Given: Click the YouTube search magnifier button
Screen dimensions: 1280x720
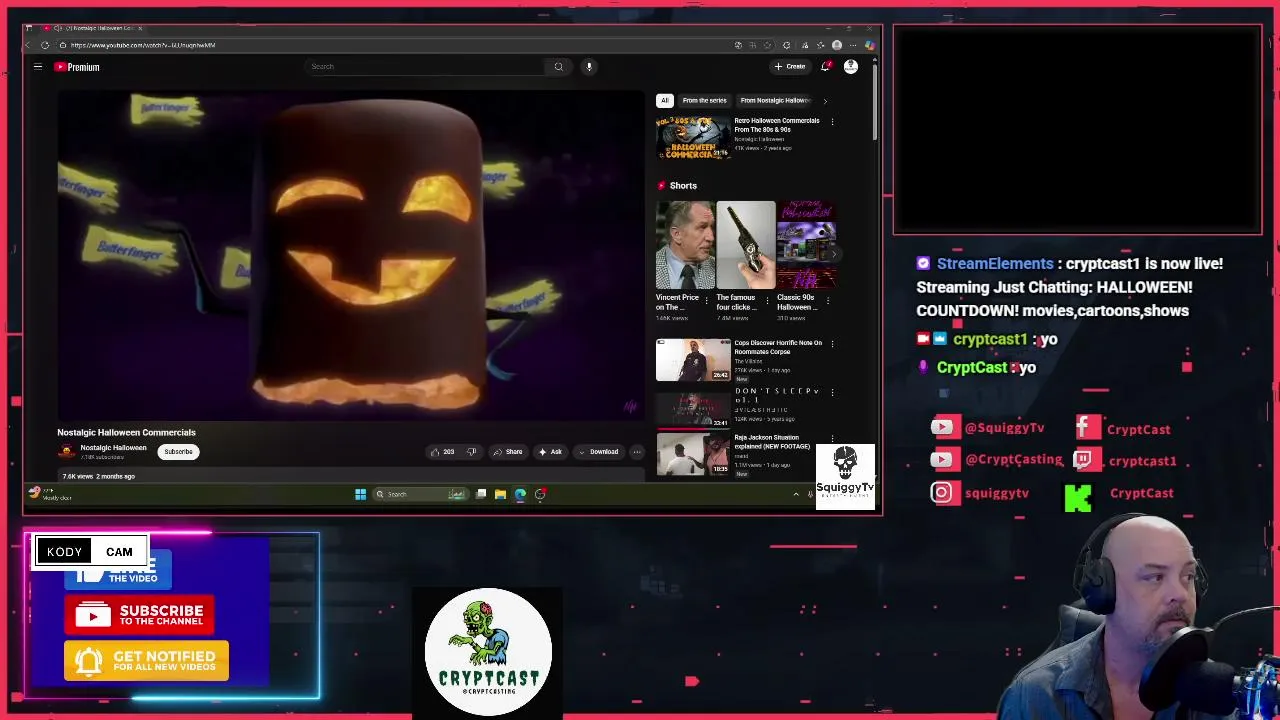Looking at the screenshot, I should coord(559,67).
